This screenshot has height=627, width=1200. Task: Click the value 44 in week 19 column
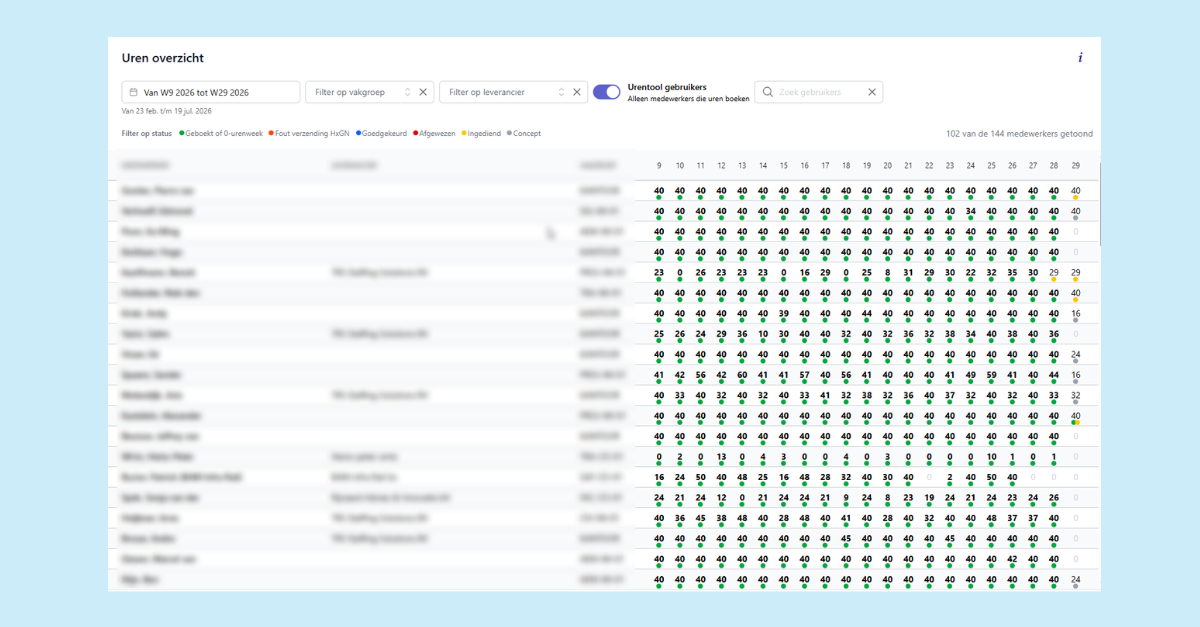pyautogui.click(x=867, y=313)
